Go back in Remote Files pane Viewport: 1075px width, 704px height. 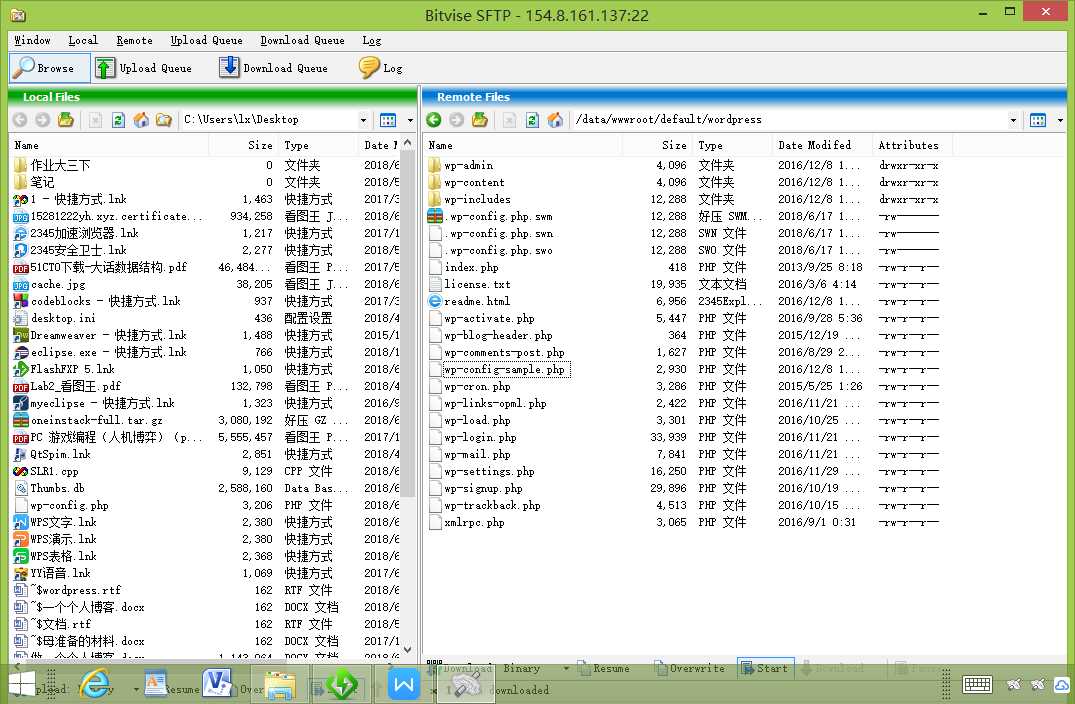tap(434, 120)
